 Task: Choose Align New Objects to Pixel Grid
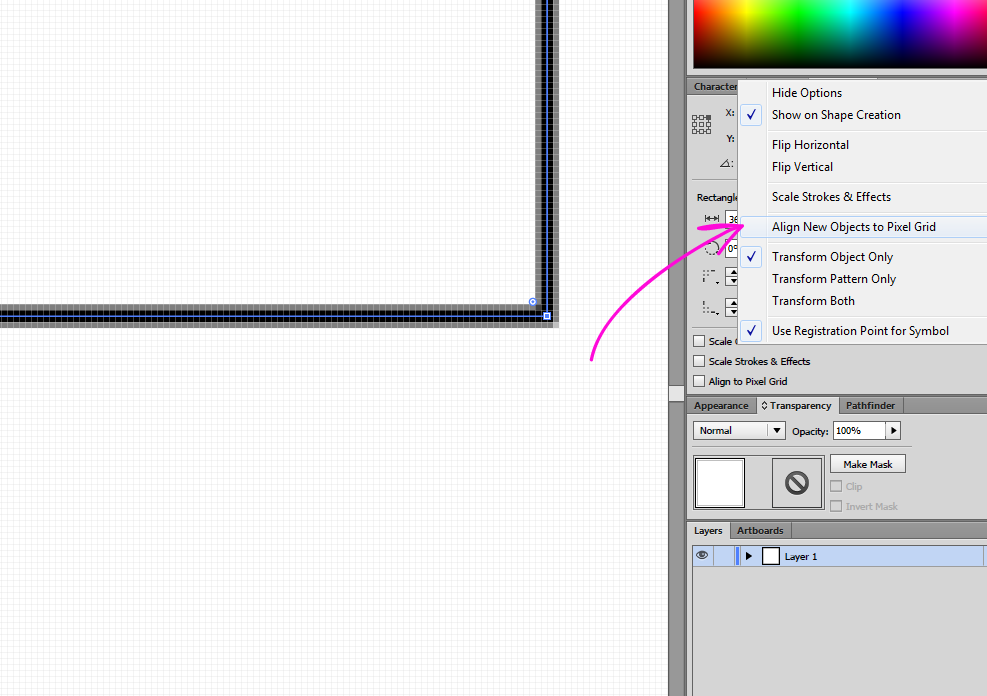(x=862, y=227)
